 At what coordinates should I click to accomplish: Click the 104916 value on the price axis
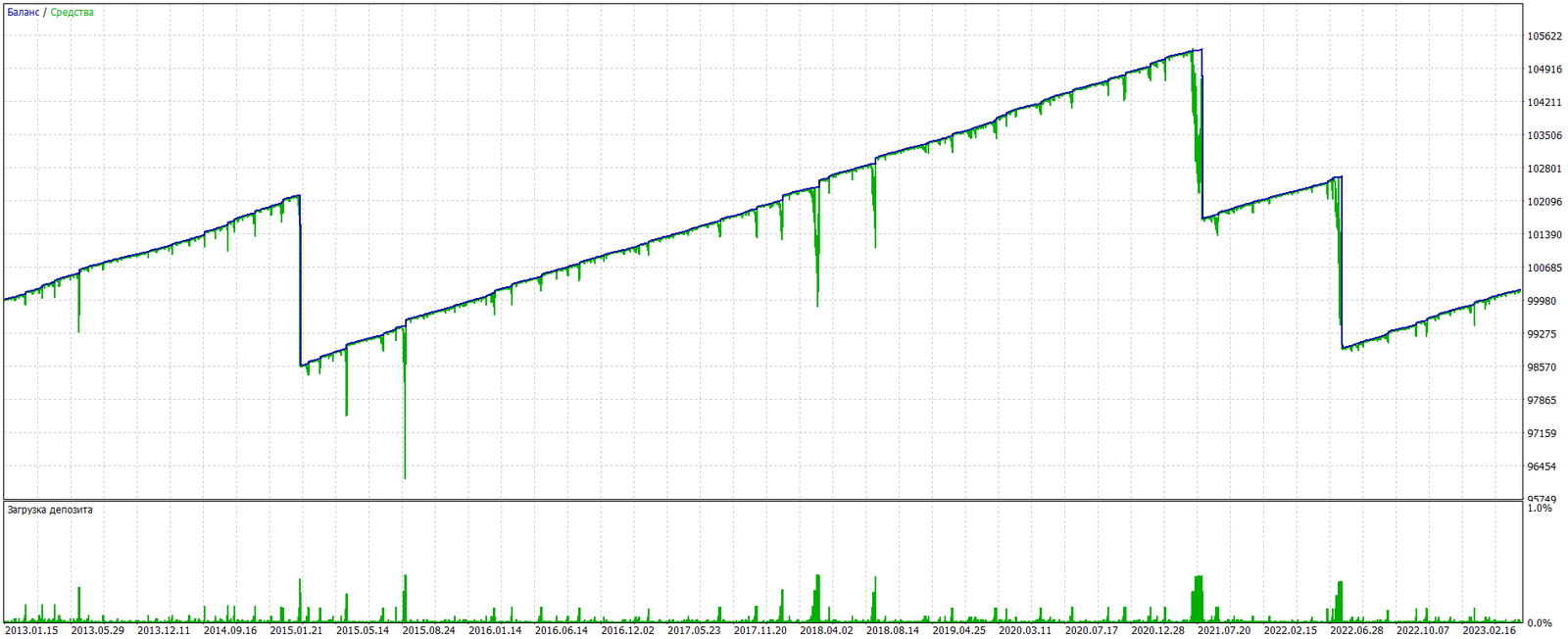[1544, 70]
